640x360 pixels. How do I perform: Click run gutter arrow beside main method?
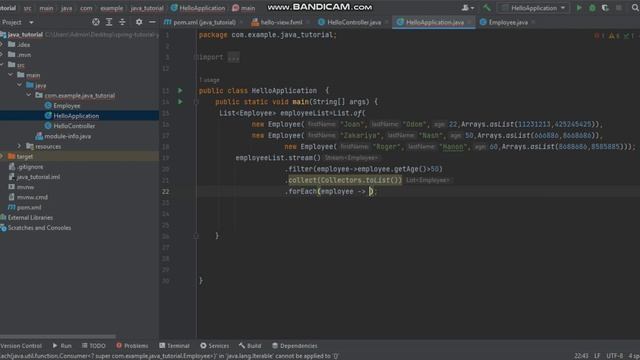click(x=180, y=102)
